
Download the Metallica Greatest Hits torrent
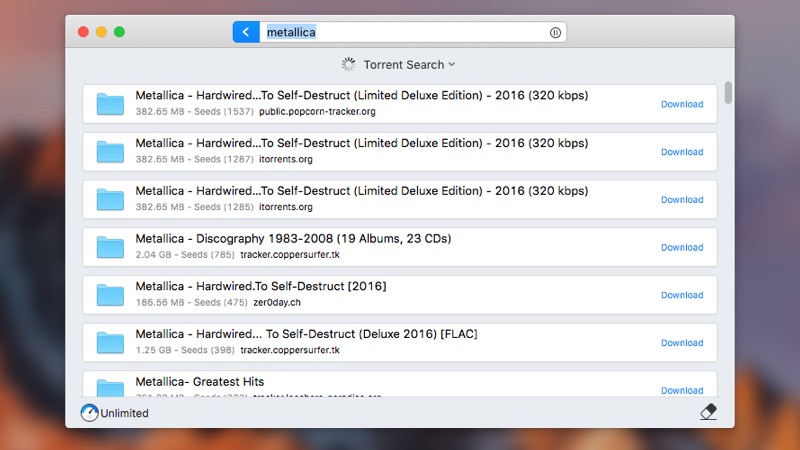click(682, 390)
